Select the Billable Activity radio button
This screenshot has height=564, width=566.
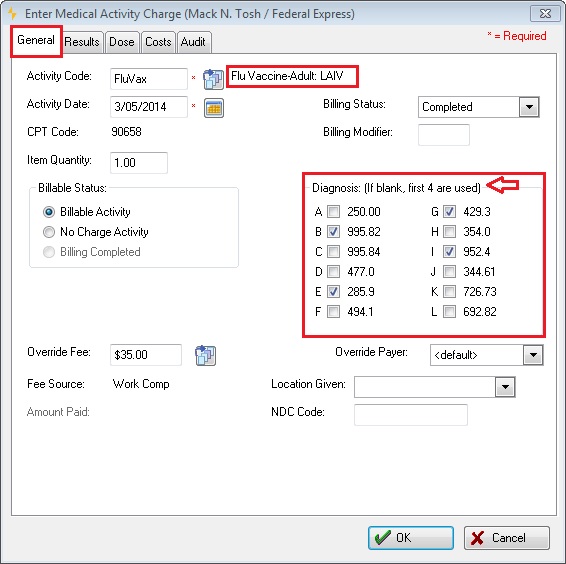tap(49, 212)
